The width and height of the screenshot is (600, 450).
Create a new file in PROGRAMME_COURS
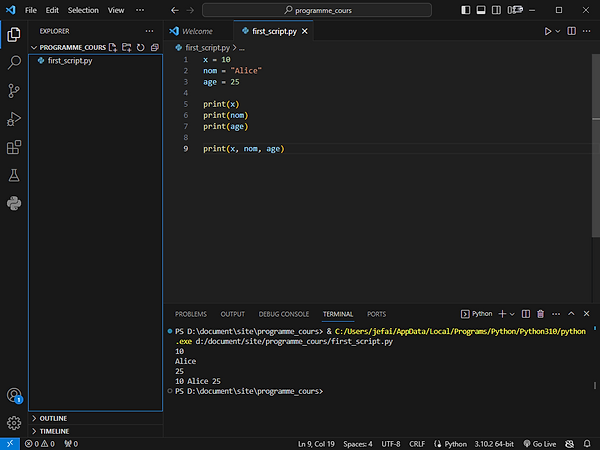pyautogui.click(x=112, y=47)
